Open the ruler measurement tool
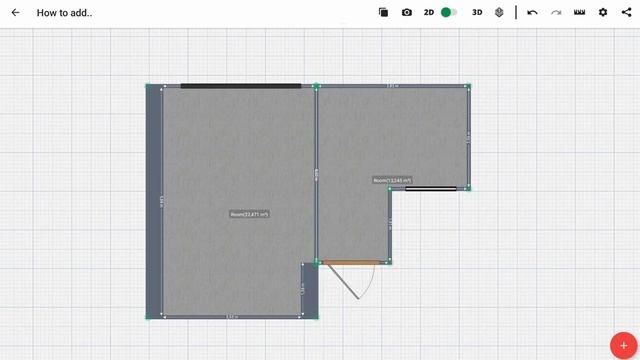This screenshot has width=640, height=360. (580, 13)
